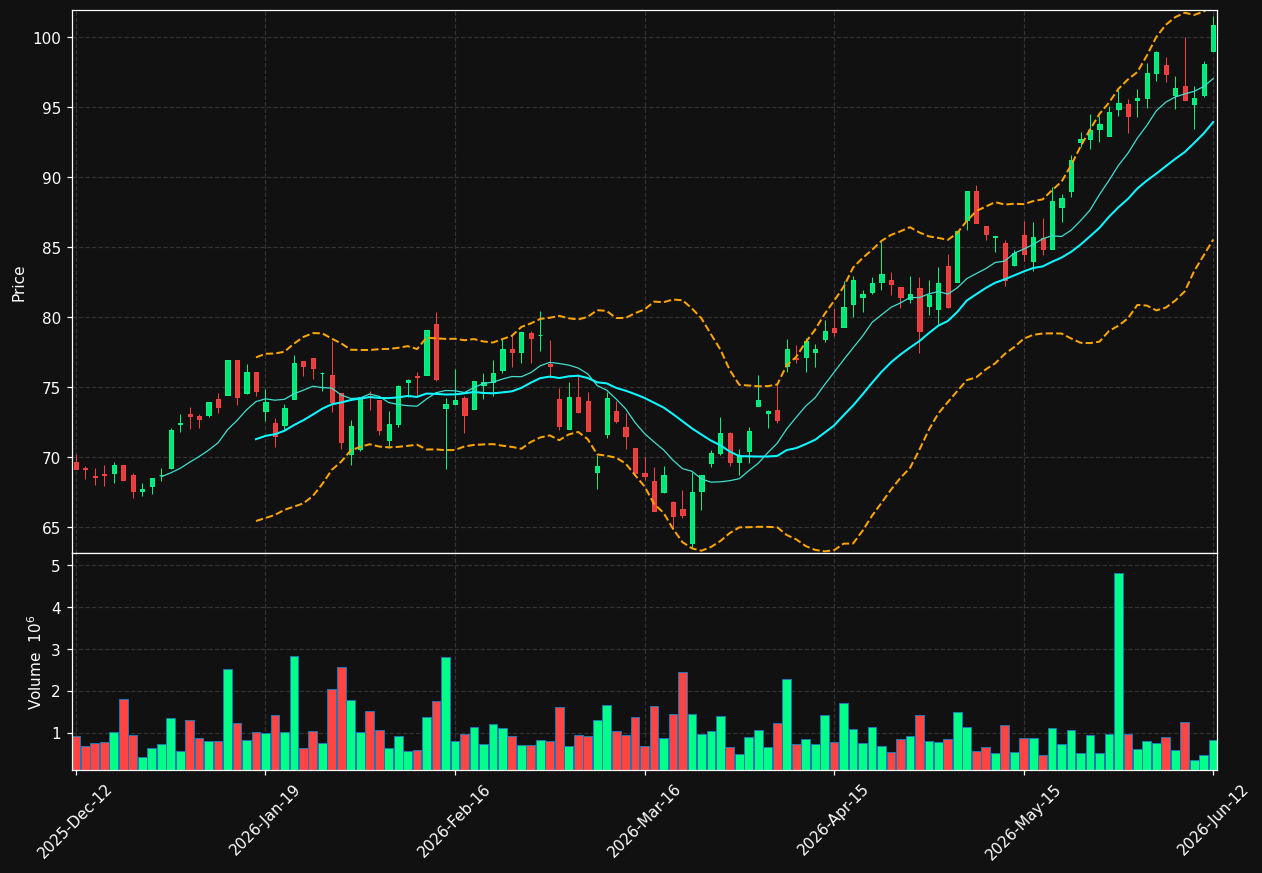Select volume axis tick label 5
The width and height of the screenshot is (1262, 873).
pyautogui.click(x=57, y=566)
